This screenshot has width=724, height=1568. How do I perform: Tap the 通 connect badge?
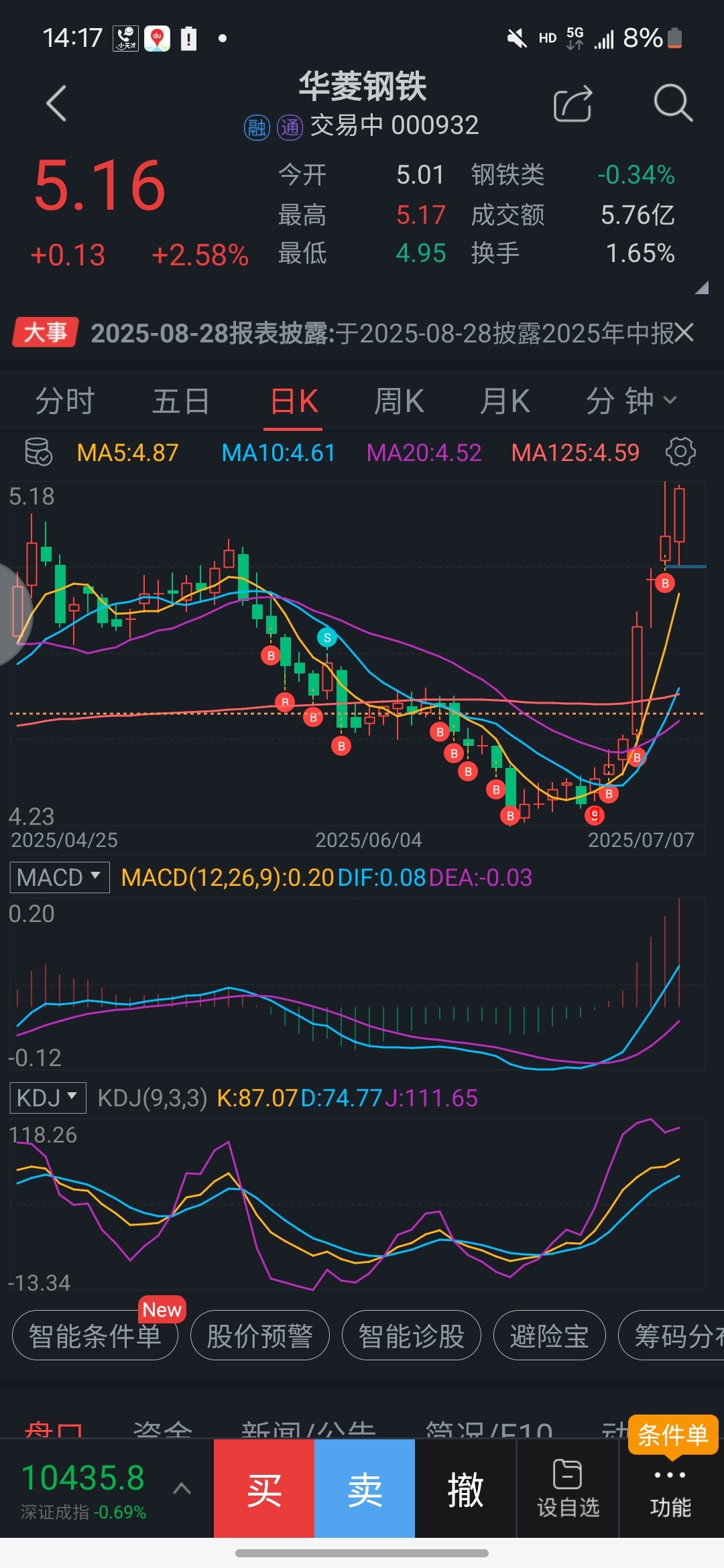(290, 127)
